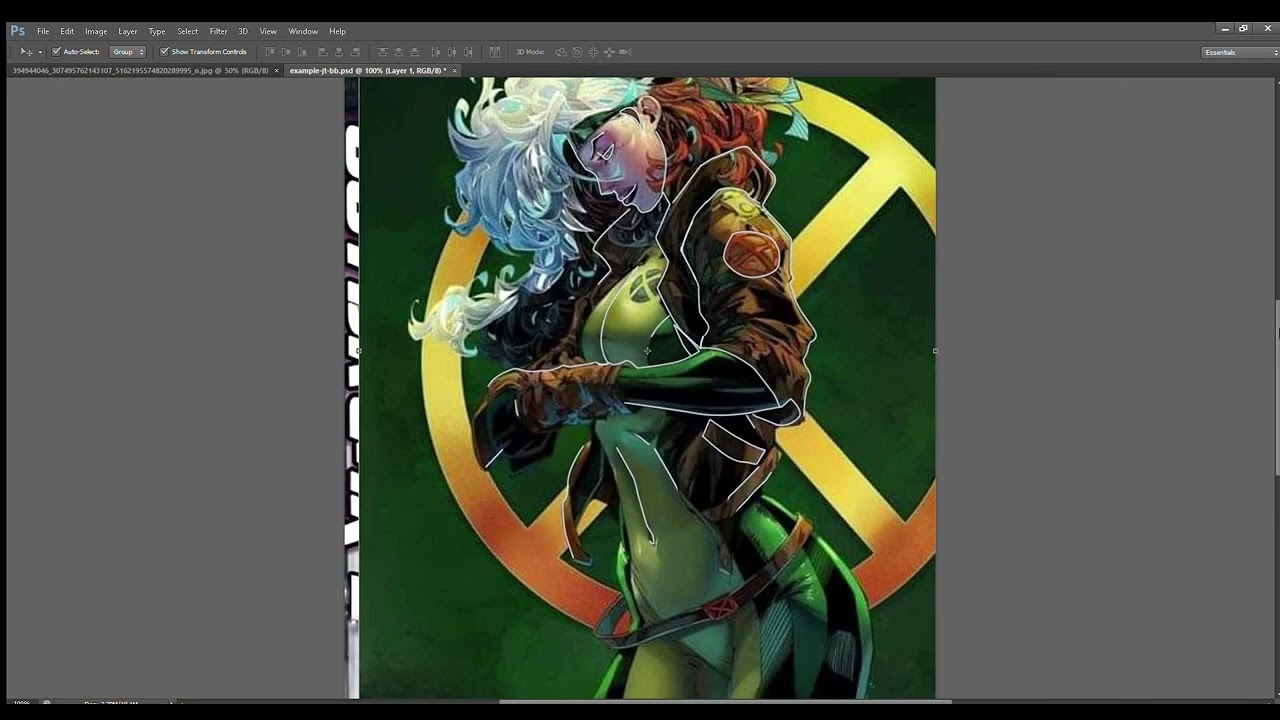Expand the tool preset picker arrow

pos(40,52)
